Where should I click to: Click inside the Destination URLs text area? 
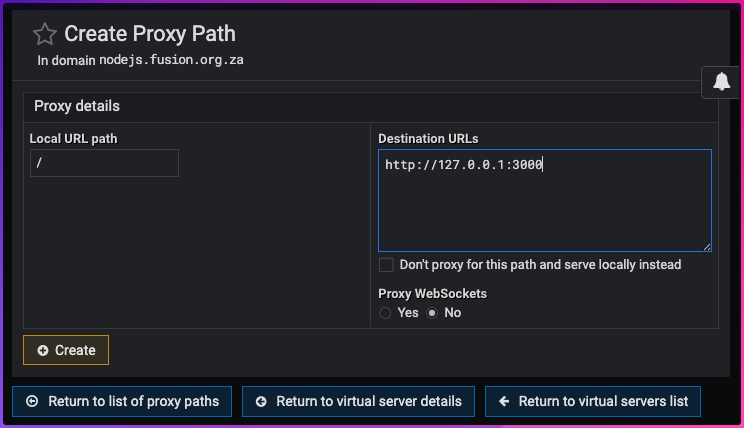point(544,200)
